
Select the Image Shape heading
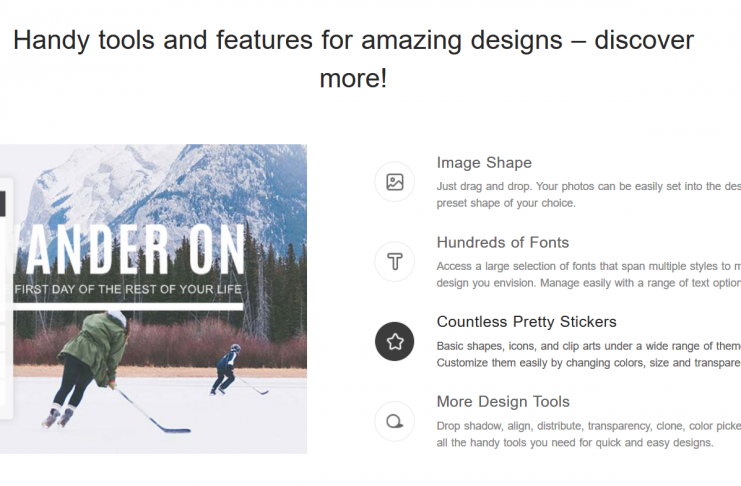tap(484, 163)
